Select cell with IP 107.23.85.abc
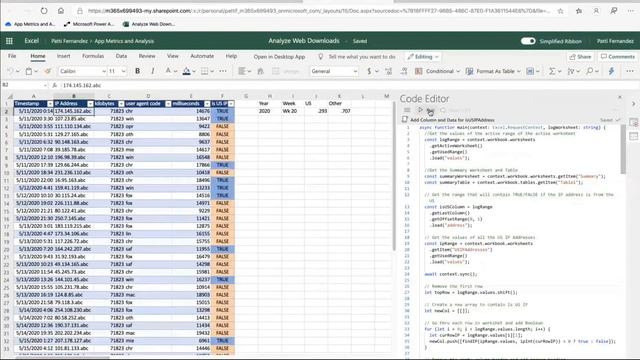This screenshot has height=360, width=640. click(74, 119)
